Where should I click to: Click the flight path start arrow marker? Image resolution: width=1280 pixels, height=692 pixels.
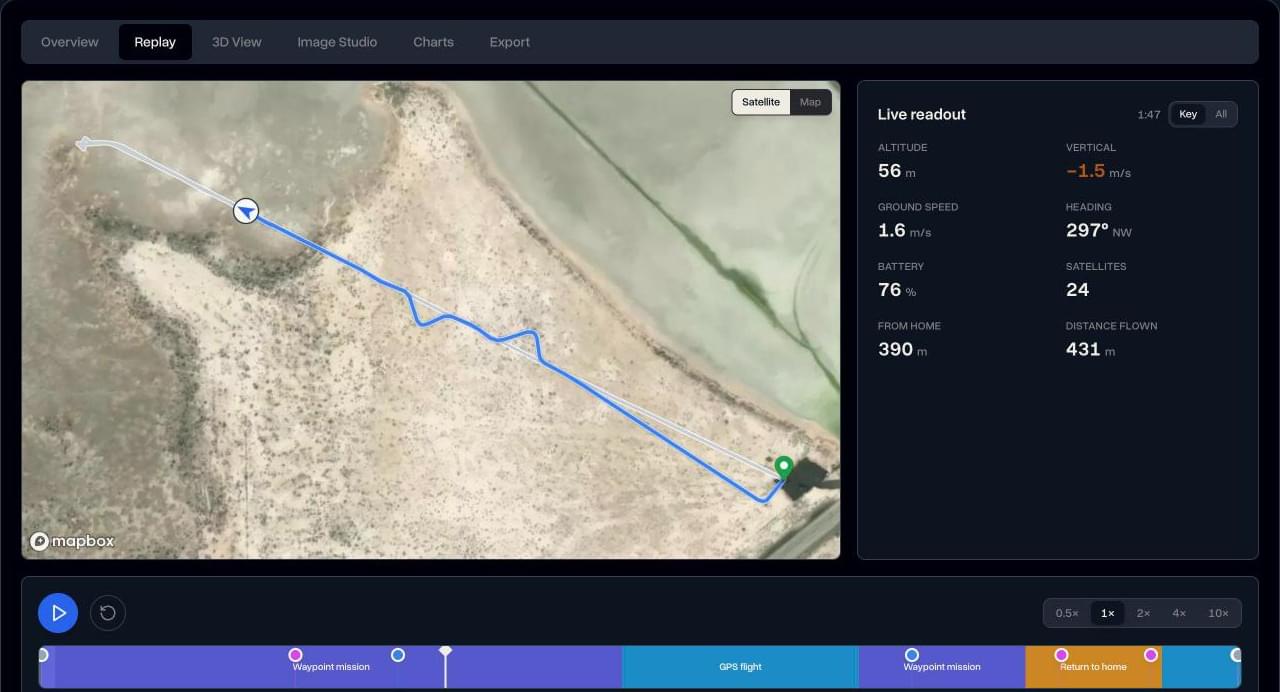tap(82, 144)
